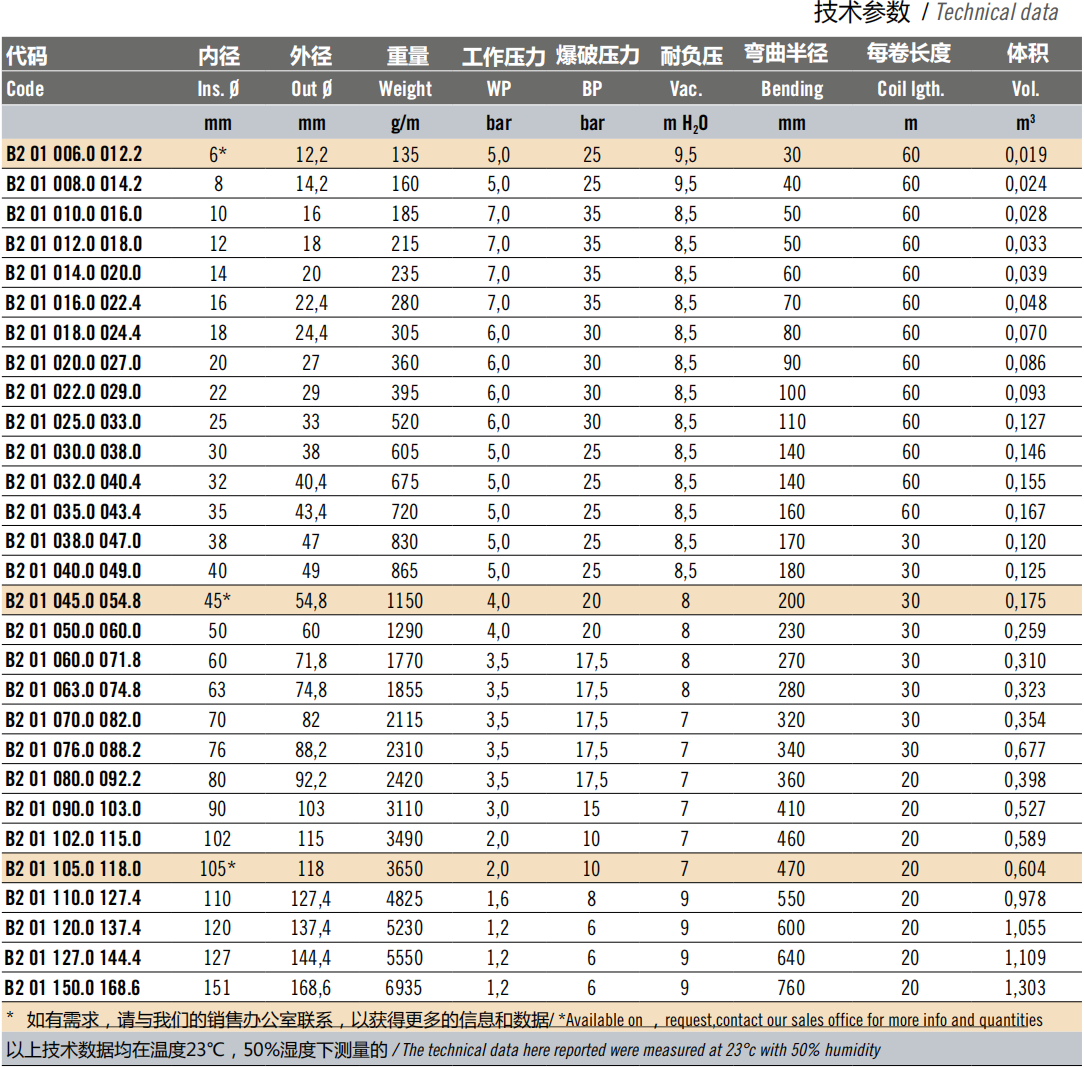The height and width of the screenshot is (1068, 1084).
Task: Click the 'Technical data' title
Action: click(x=996, y=12)
